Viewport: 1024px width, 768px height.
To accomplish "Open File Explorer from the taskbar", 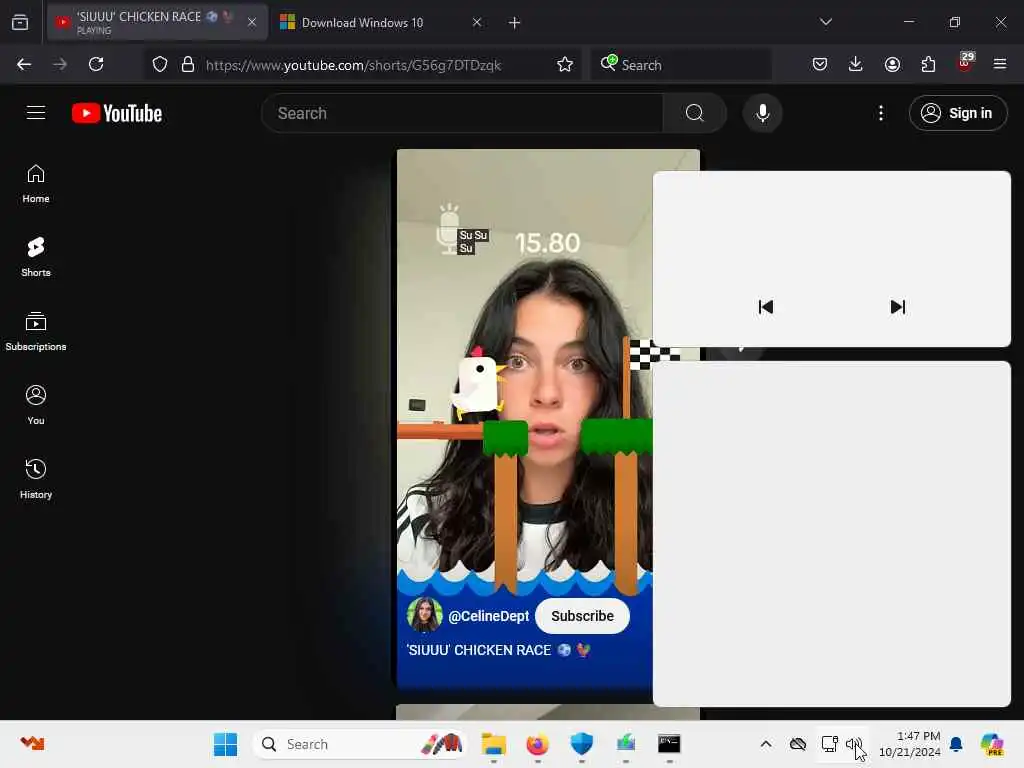I will coord(494,744).
